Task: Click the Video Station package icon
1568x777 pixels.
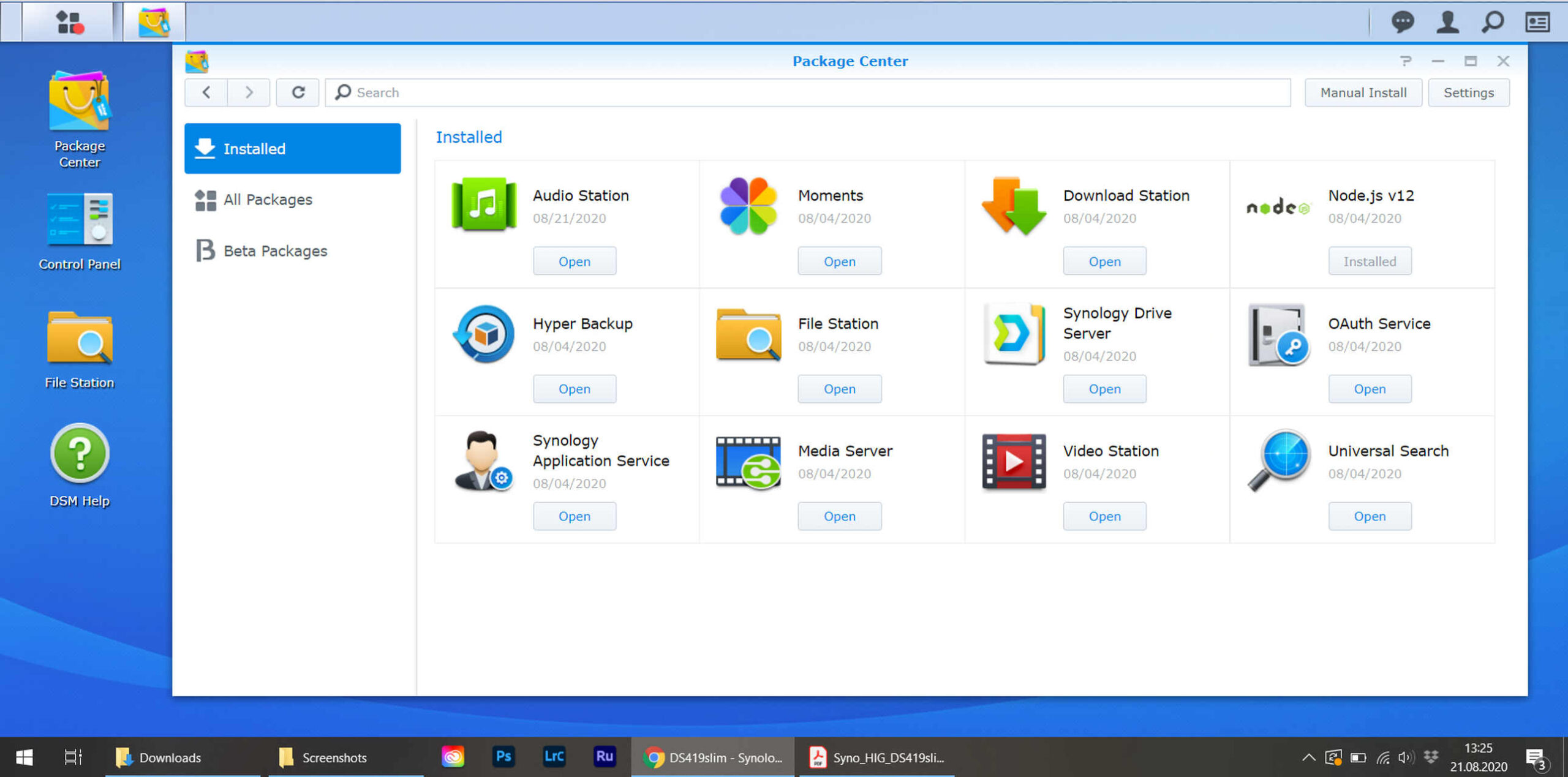Action: (1014, 462)
